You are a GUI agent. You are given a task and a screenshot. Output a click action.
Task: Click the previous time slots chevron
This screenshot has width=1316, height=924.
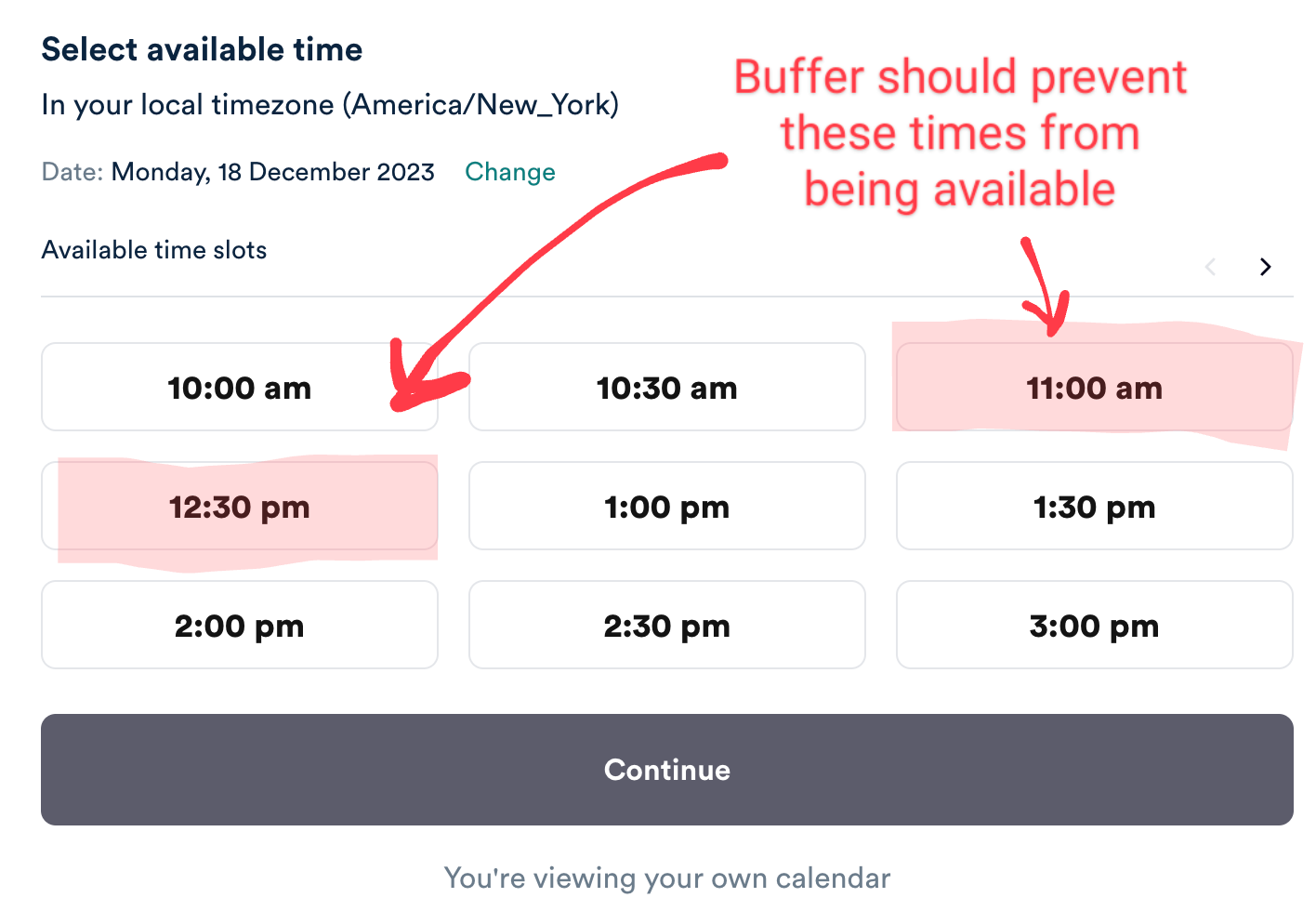[x=1210, y=268]
